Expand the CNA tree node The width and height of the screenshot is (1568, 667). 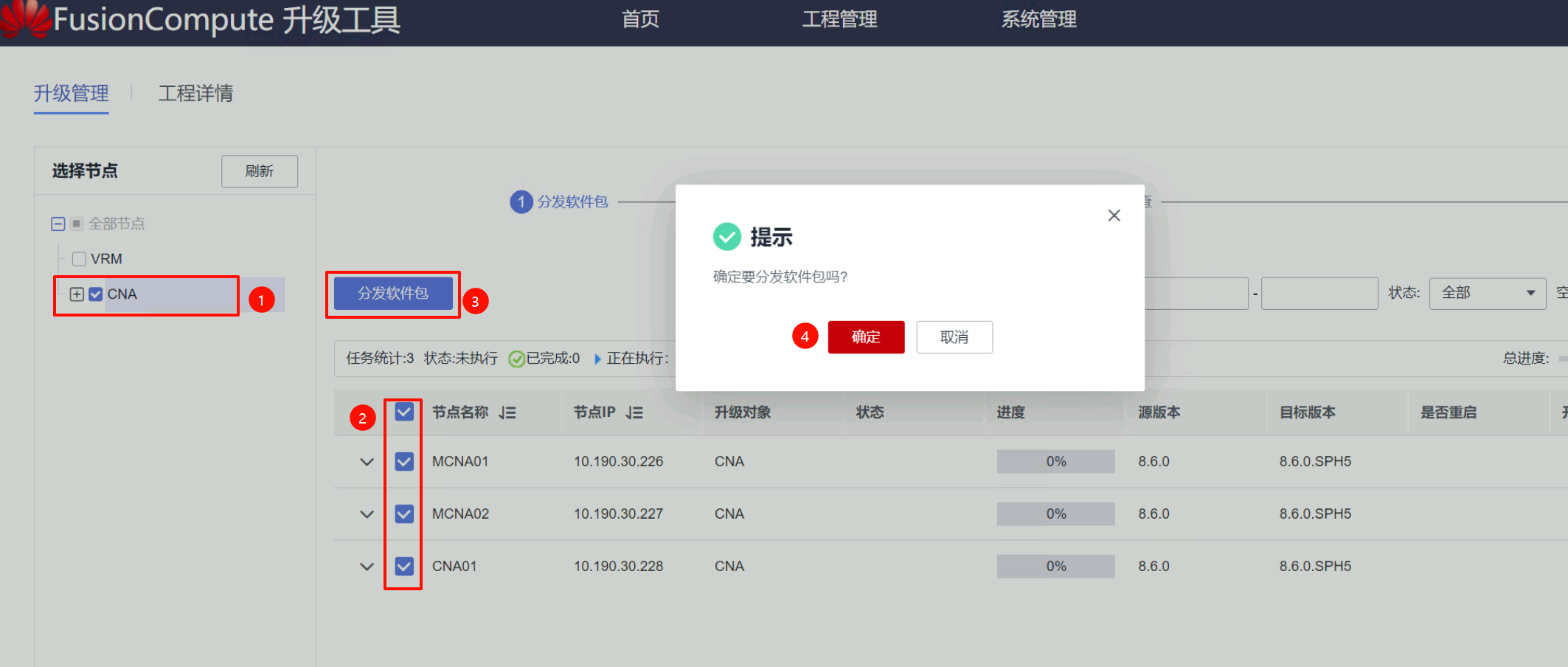[77, 294]
